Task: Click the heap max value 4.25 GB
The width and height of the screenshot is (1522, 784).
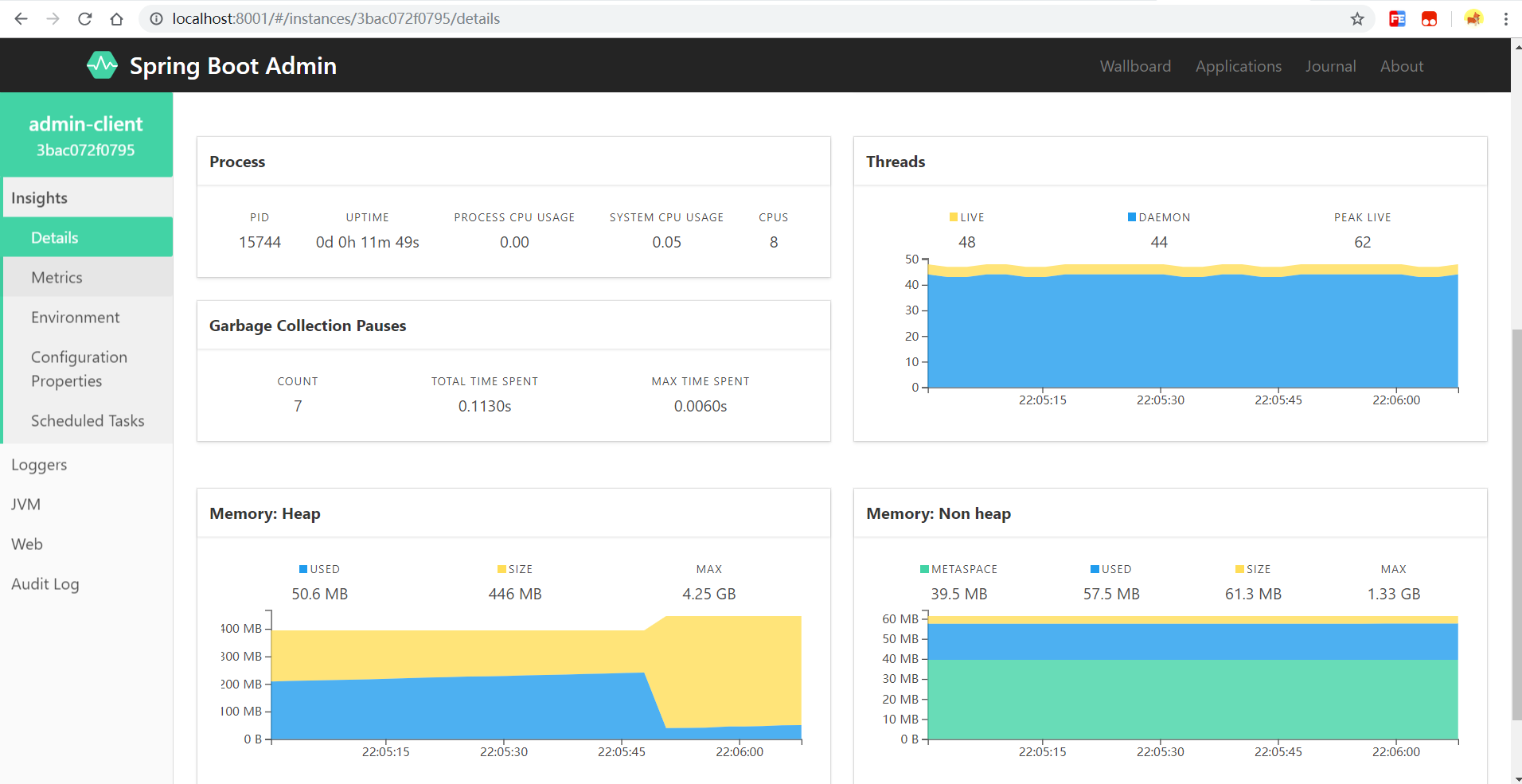Action: [x=708, y=594]
